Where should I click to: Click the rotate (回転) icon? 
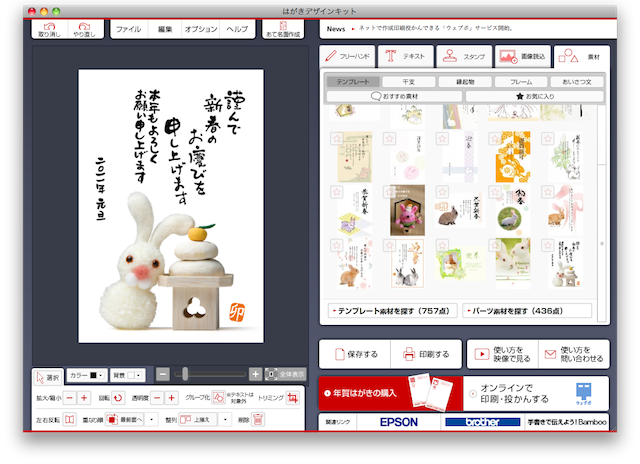point(117,398)
